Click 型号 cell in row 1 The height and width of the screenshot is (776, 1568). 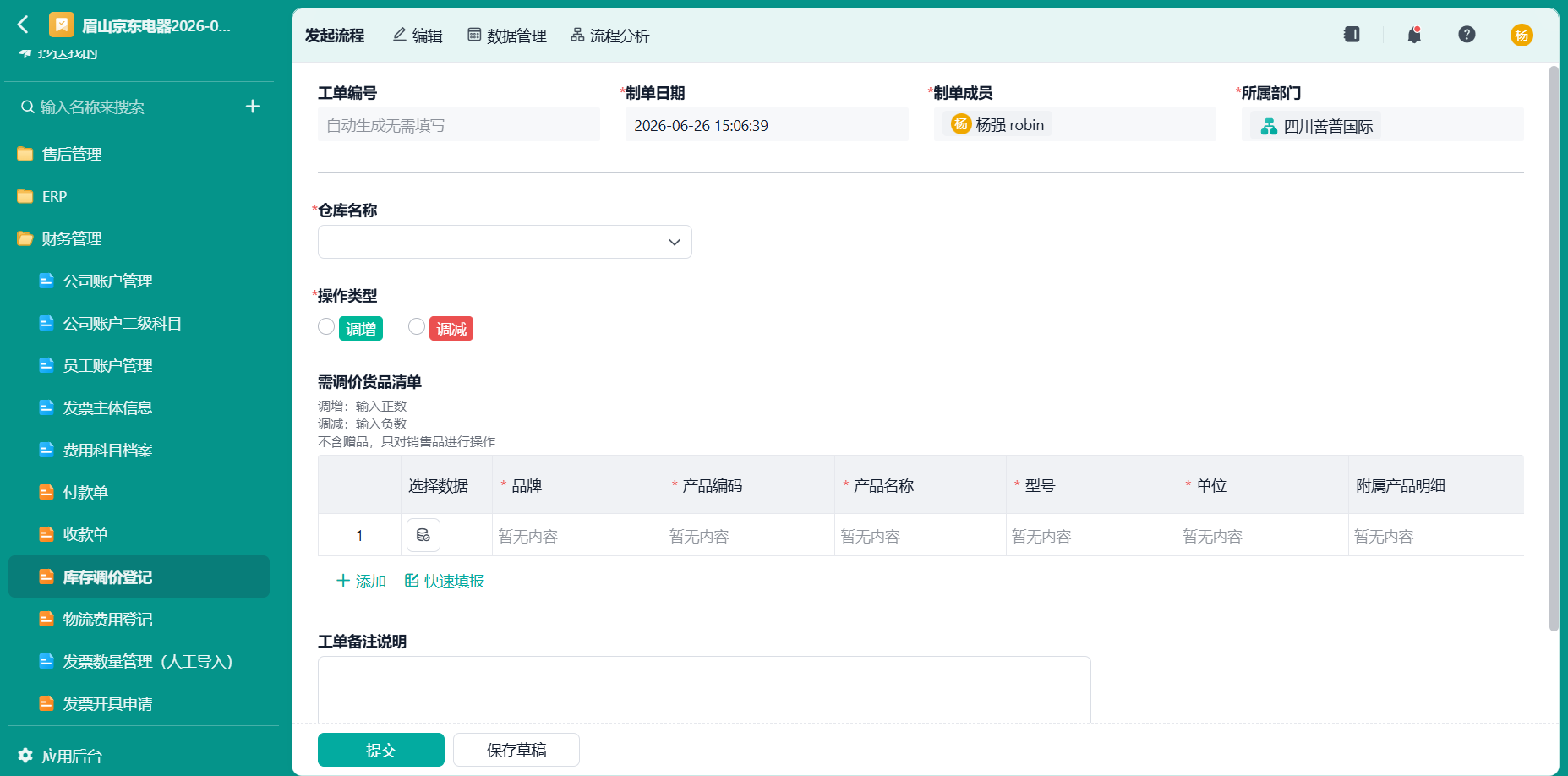pos(1092,536)
